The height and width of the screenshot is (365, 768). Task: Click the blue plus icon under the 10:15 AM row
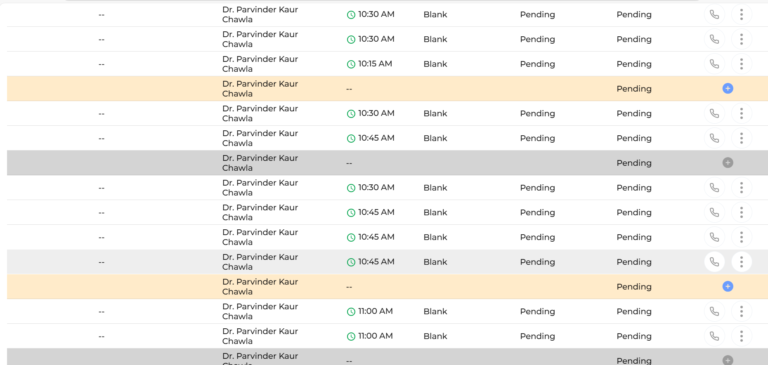(x=728, y=89)
